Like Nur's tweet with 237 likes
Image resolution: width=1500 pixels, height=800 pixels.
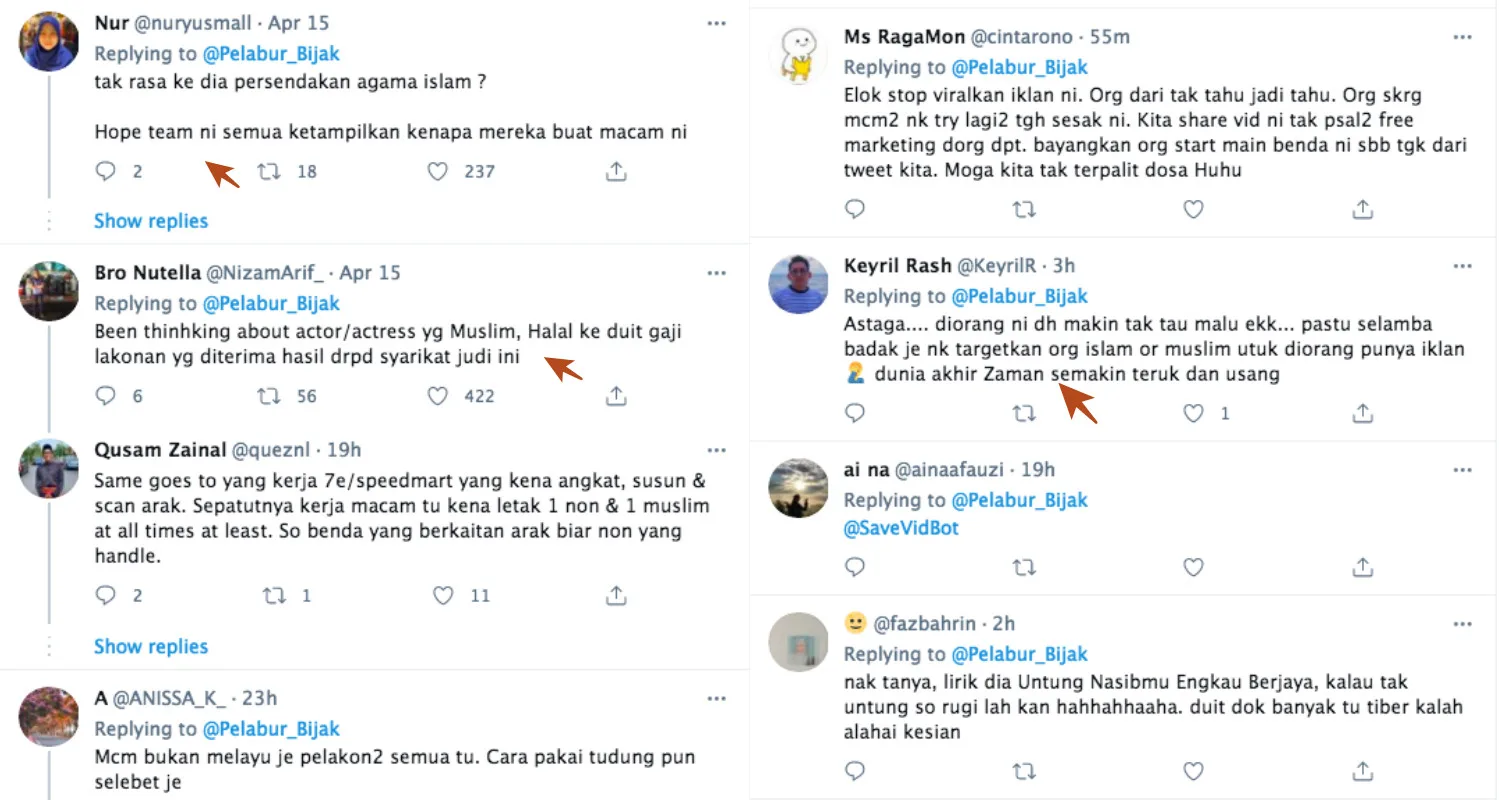click(x=437, y=172)
